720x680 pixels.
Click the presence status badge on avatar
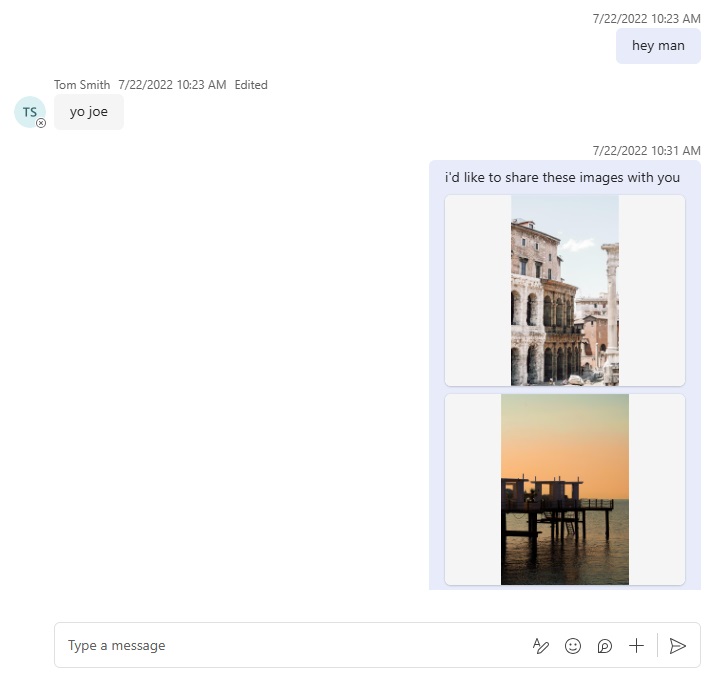point(41,123)
